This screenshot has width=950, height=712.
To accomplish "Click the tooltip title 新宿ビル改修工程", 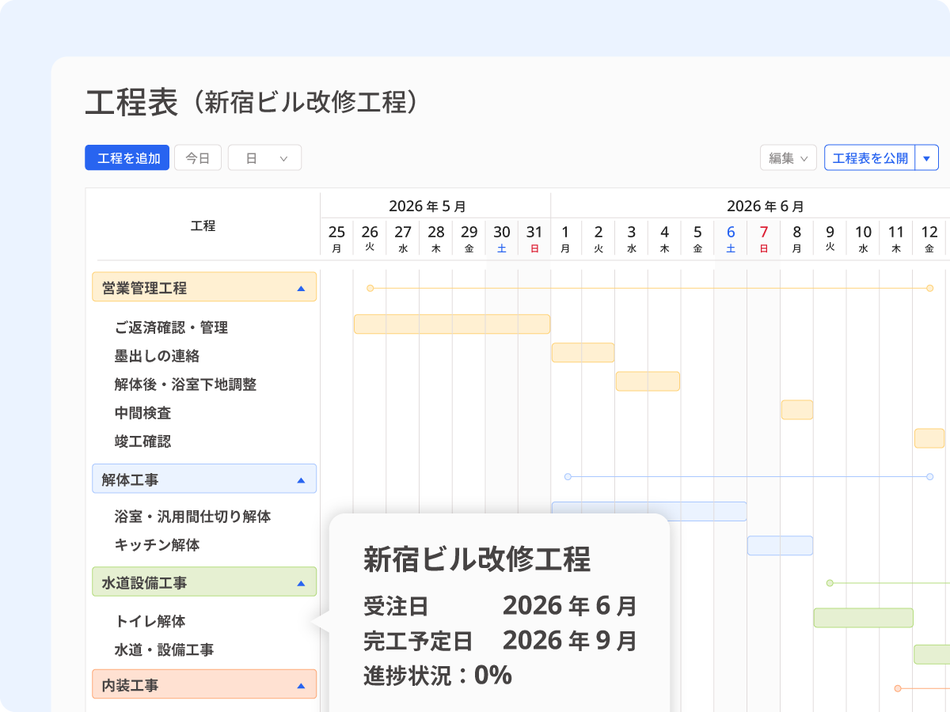I will pyautogui.click(x=477, y=559).
